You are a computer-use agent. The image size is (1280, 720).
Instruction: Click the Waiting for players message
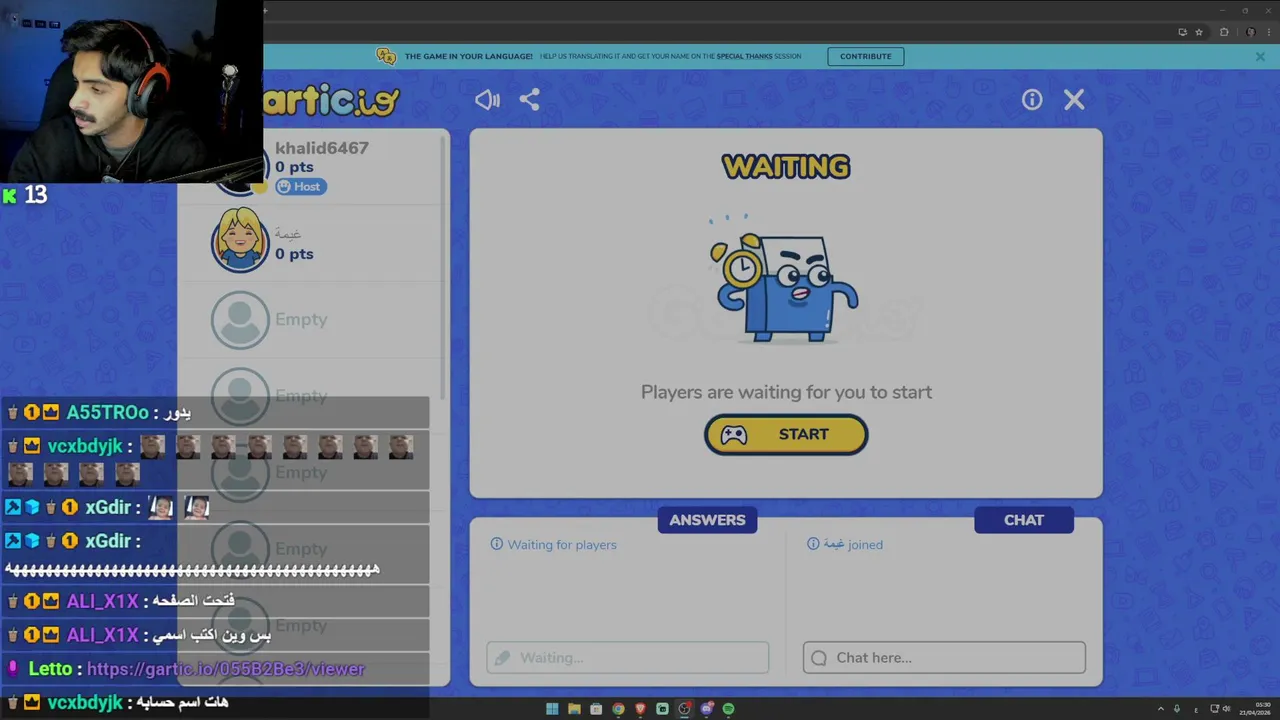[x=562, y=545]
